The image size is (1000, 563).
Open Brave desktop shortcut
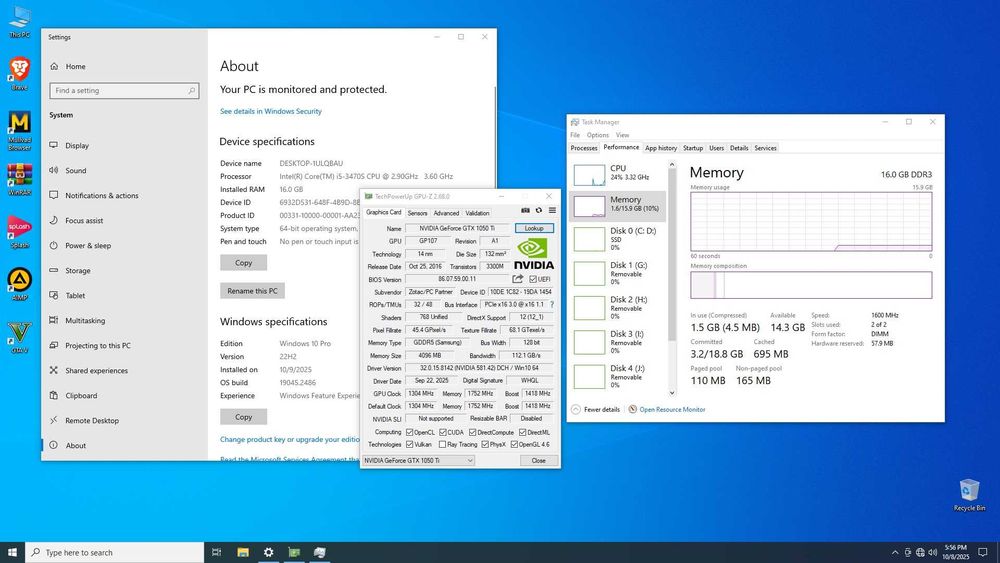point(19,74)
